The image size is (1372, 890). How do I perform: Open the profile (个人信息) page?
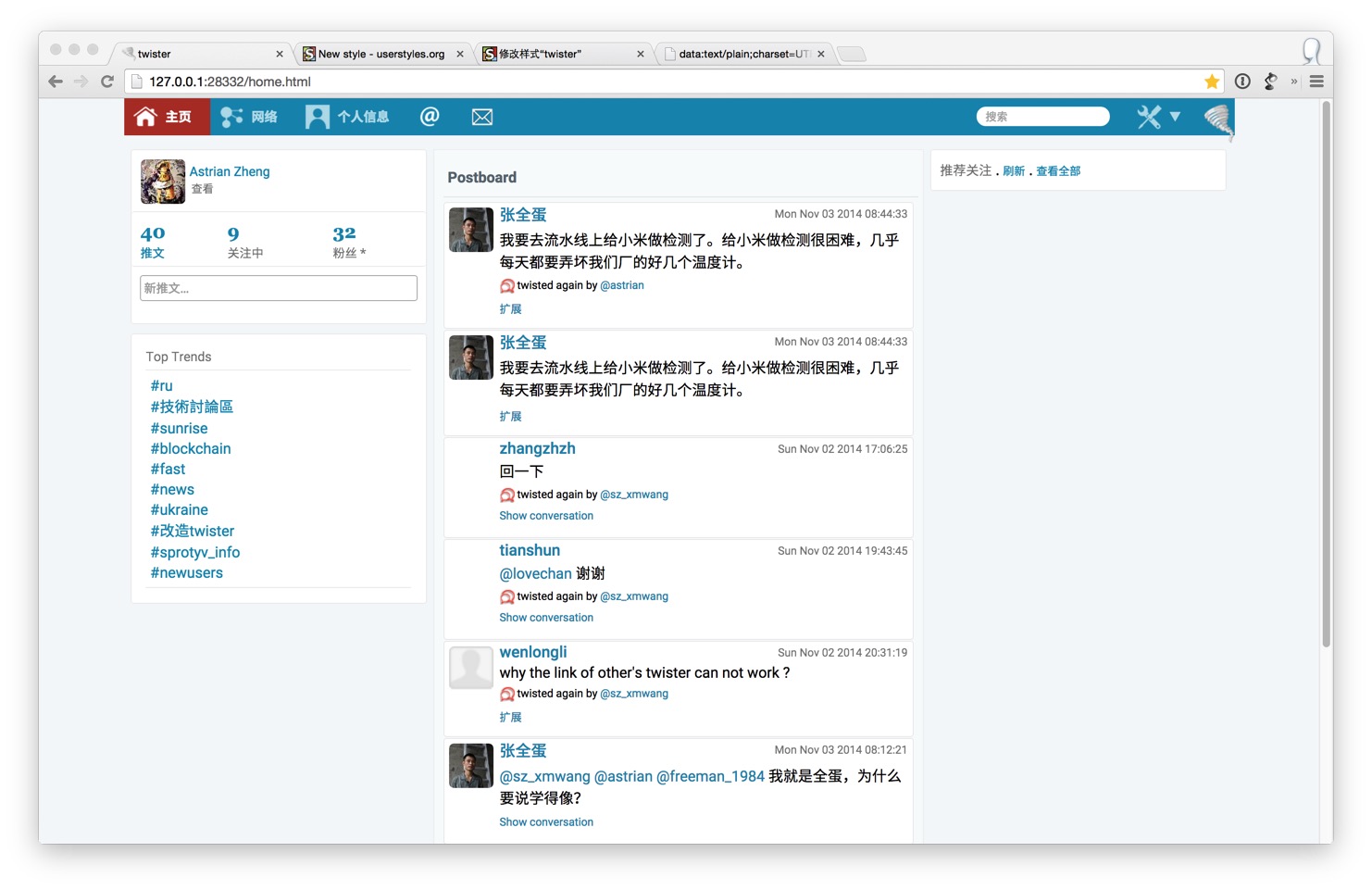click(x=347, y=117)
